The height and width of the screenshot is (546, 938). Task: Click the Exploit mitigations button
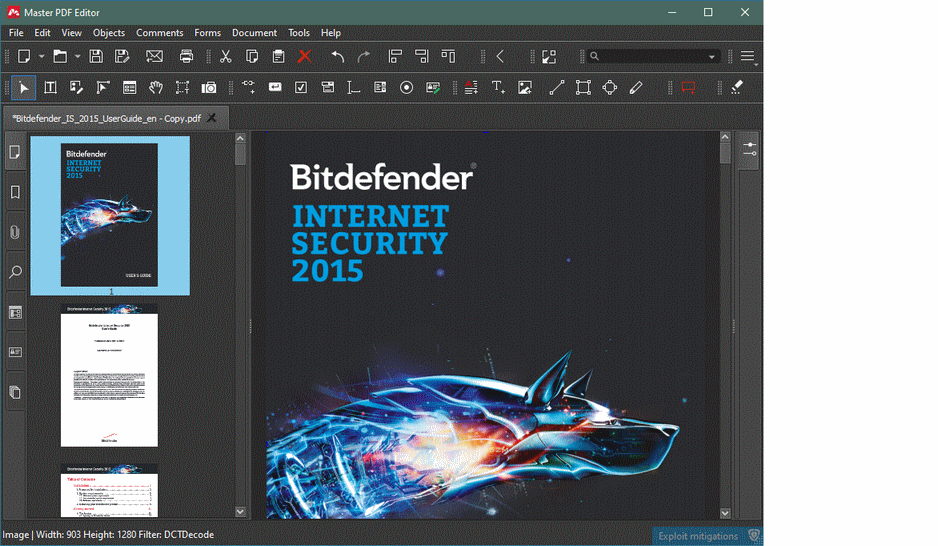[x=707, y=536]
